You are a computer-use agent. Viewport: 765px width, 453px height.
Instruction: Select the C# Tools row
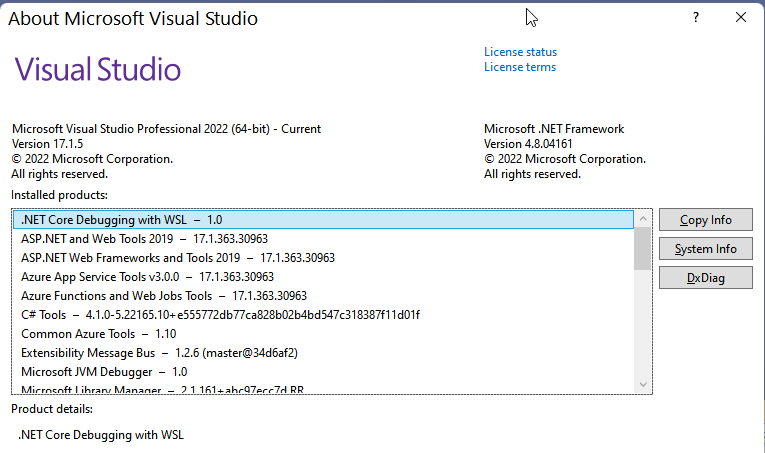323,315
